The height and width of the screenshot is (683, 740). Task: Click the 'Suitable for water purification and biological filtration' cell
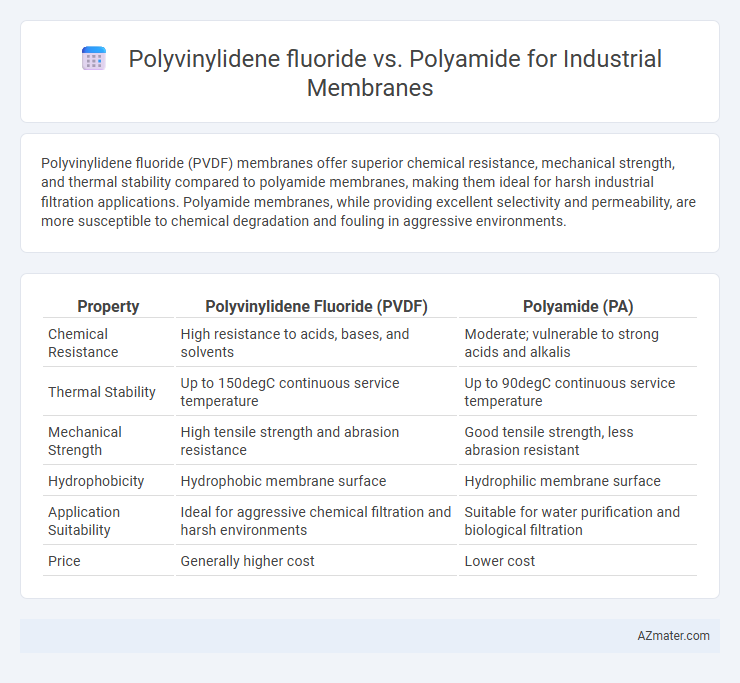(x=578, y=521)
